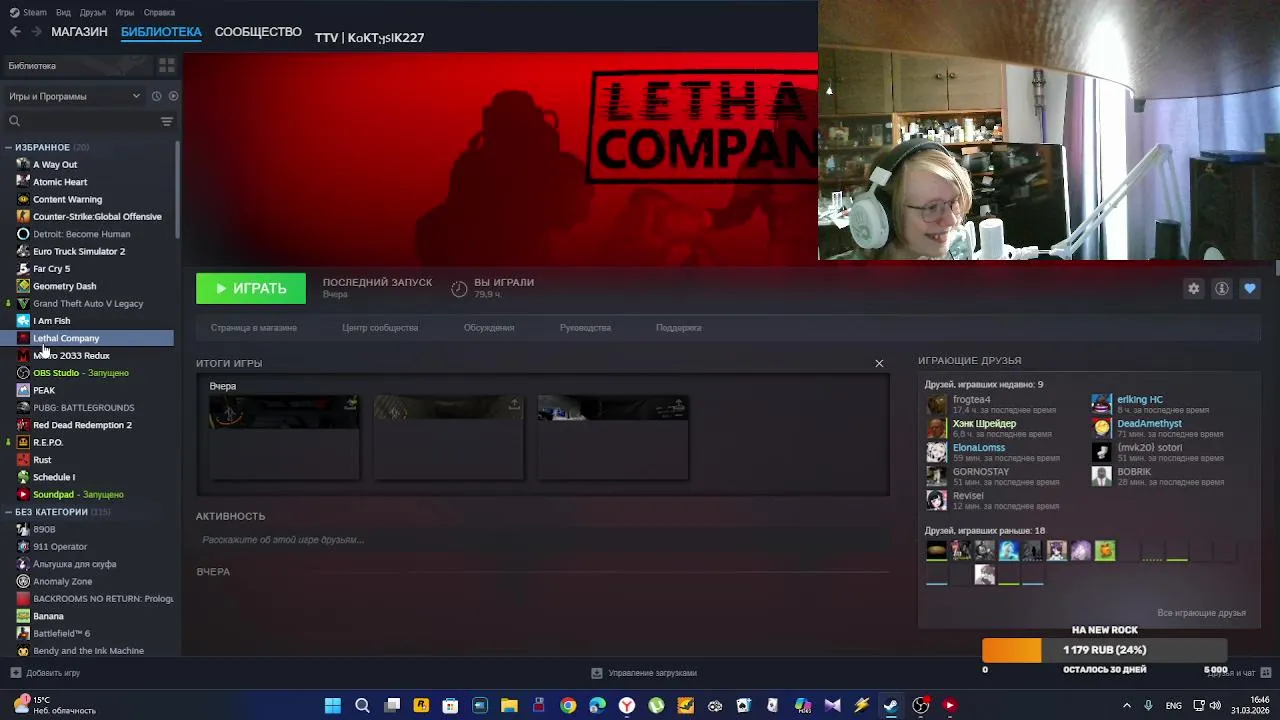Select Rust game icon
Viewport: 1280px width, 720px height.
pyautogui.click(x=23, y=460)
